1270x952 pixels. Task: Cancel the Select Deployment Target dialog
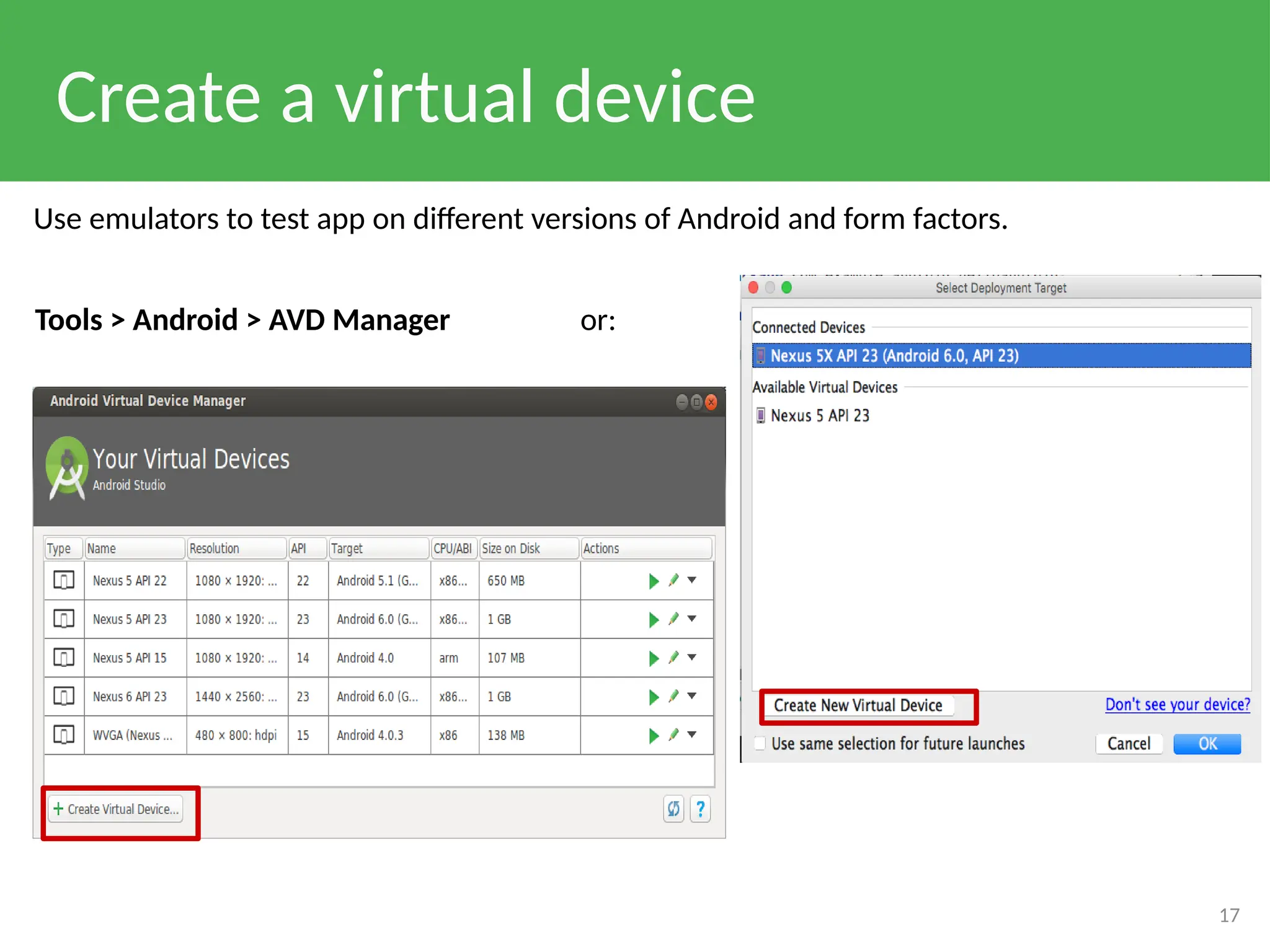[1129, 744]
